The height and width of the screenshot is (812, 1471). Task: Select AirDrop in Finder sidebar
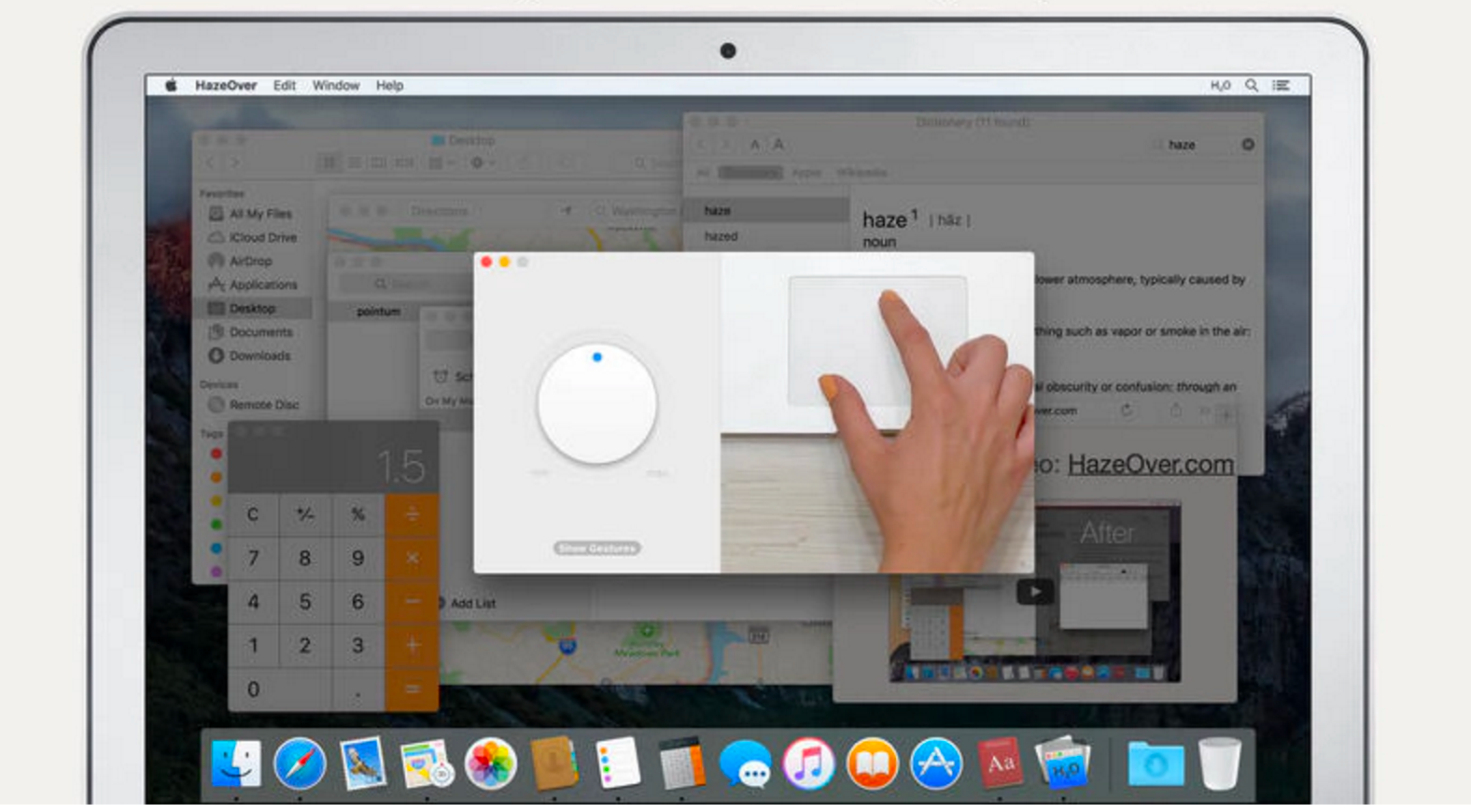pos(252,261)
